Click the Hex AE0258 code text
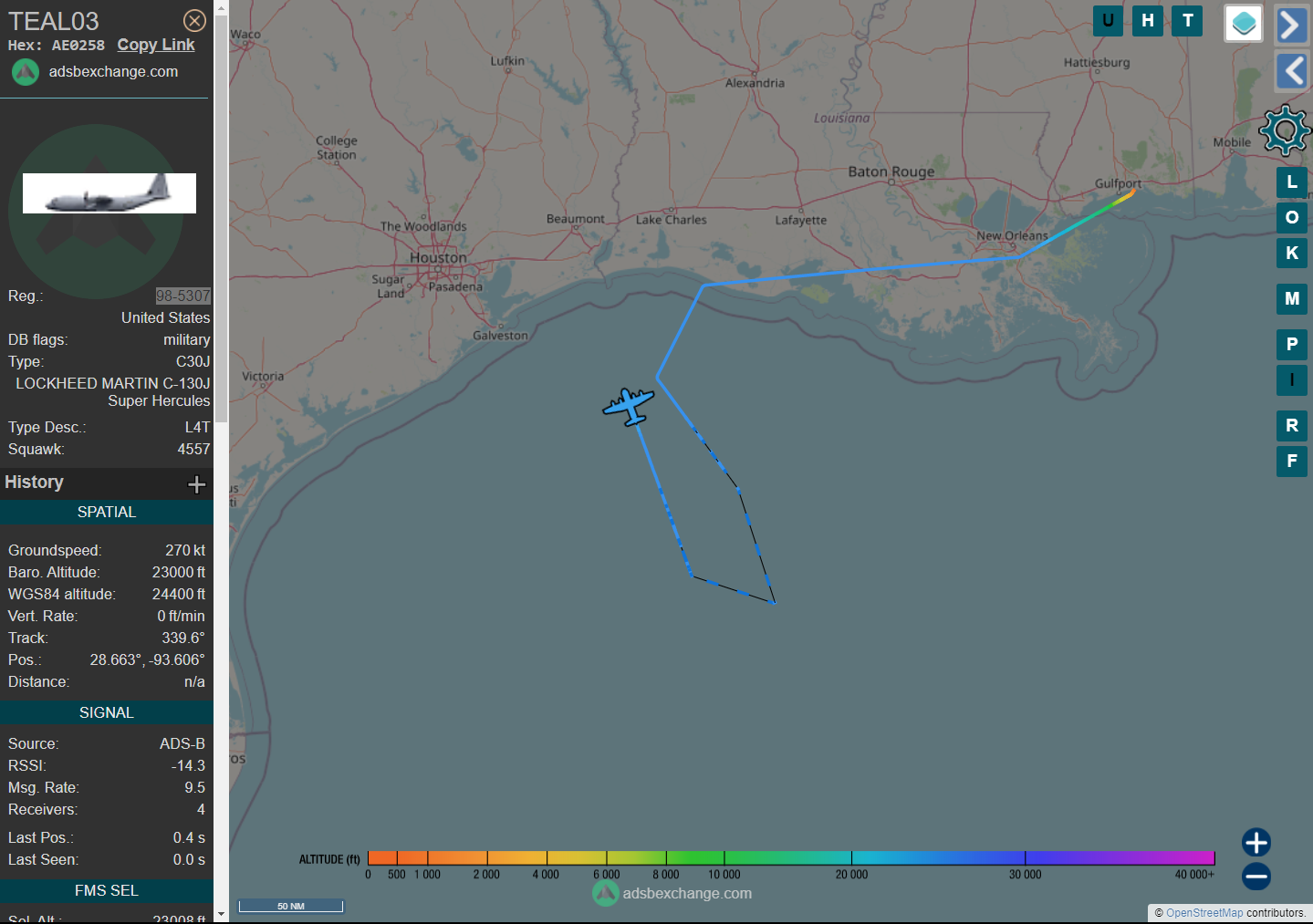Screen dimensions: 1313x924 coord(57,46)
